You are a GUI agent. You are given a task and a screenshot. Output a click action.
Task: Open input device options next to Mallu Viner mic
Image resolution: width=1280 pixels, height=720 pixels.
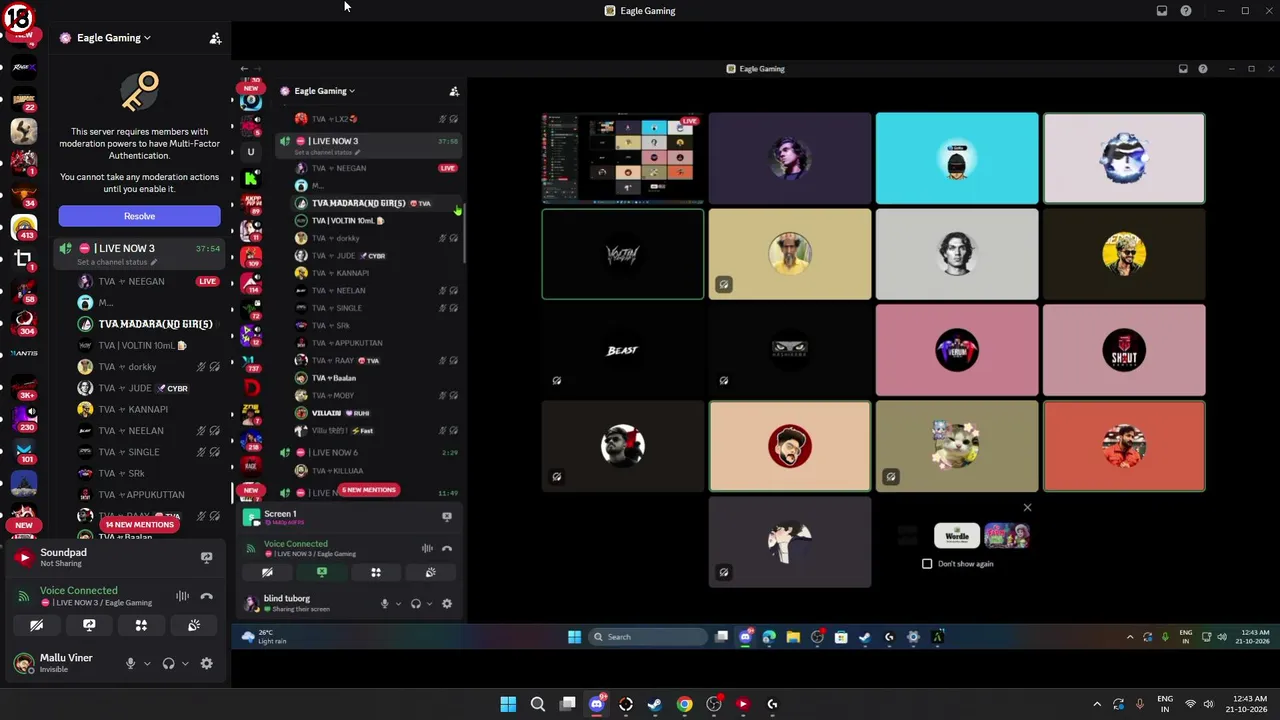click(x=147, y=663)
